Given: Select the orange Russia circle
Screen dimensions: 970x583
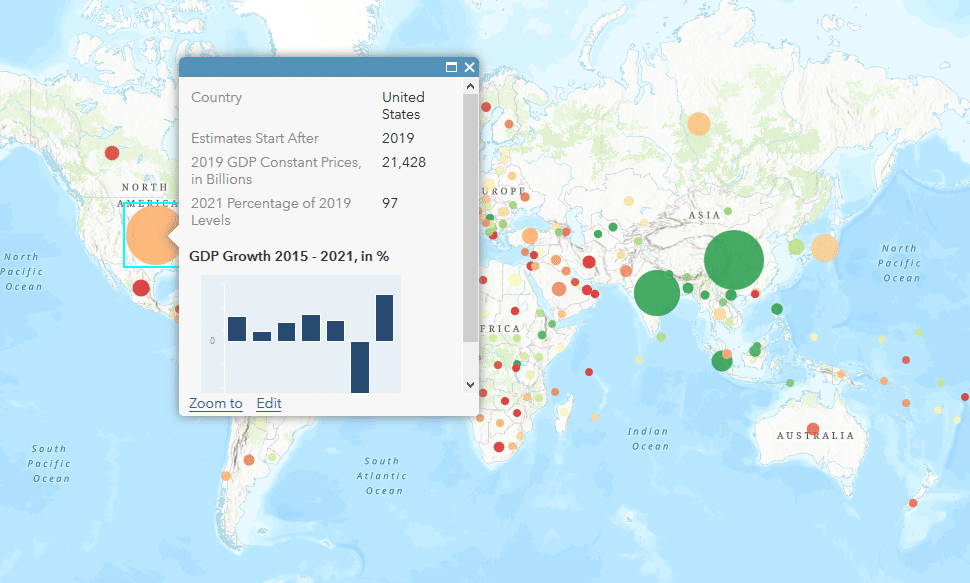Looking at the screenshot, I should click(699, 124).
